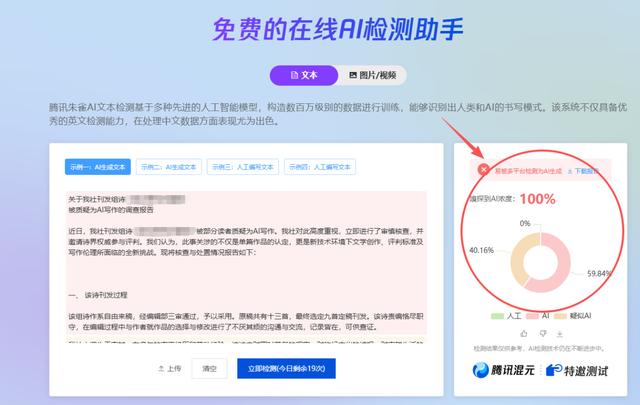Click the document icon on the 文本 tab
Screen dimensions: 640x405
point(294,75)
